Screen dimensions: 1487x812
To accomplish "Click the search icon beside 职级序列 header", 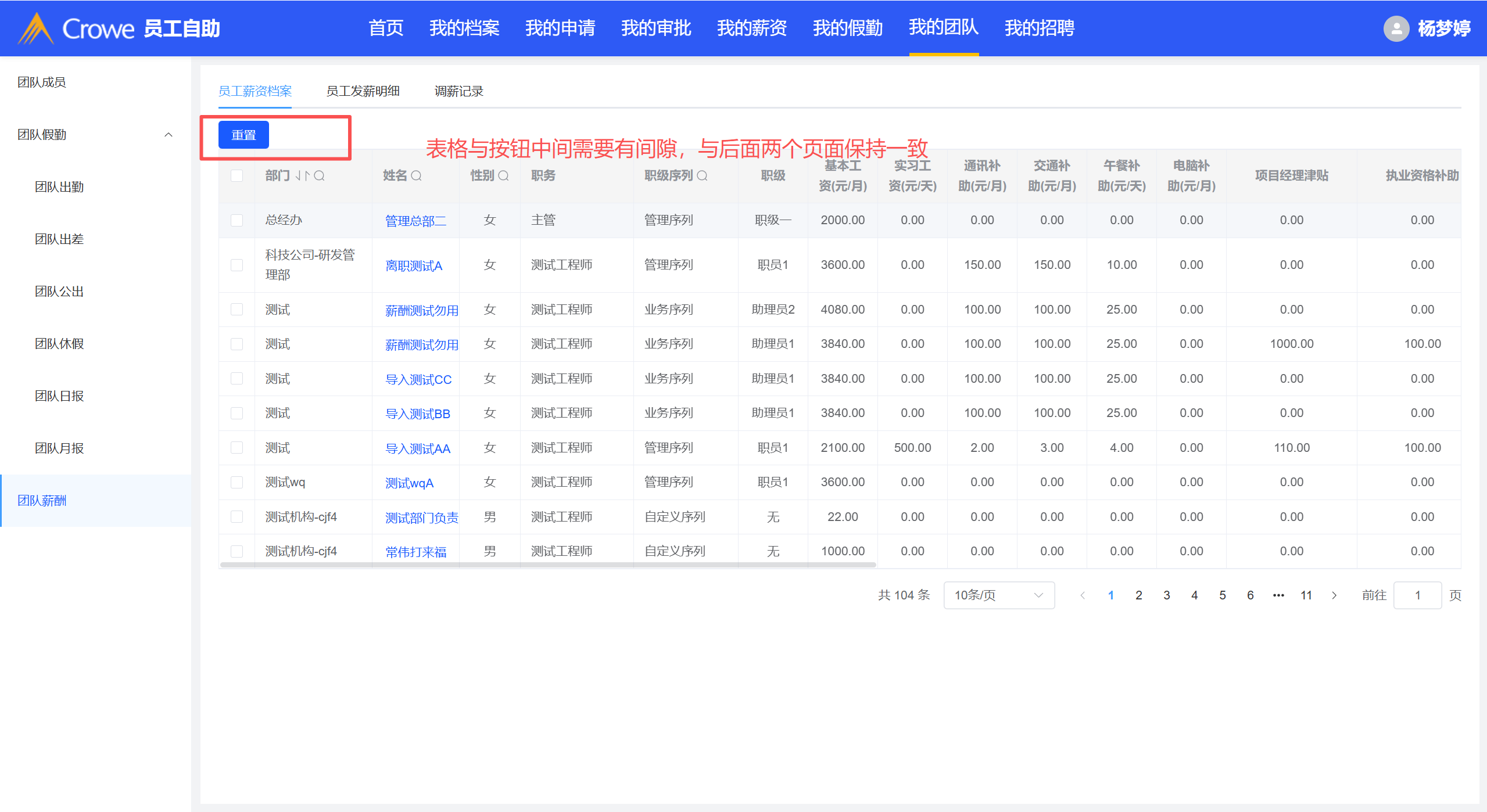I will click(702, 175).
